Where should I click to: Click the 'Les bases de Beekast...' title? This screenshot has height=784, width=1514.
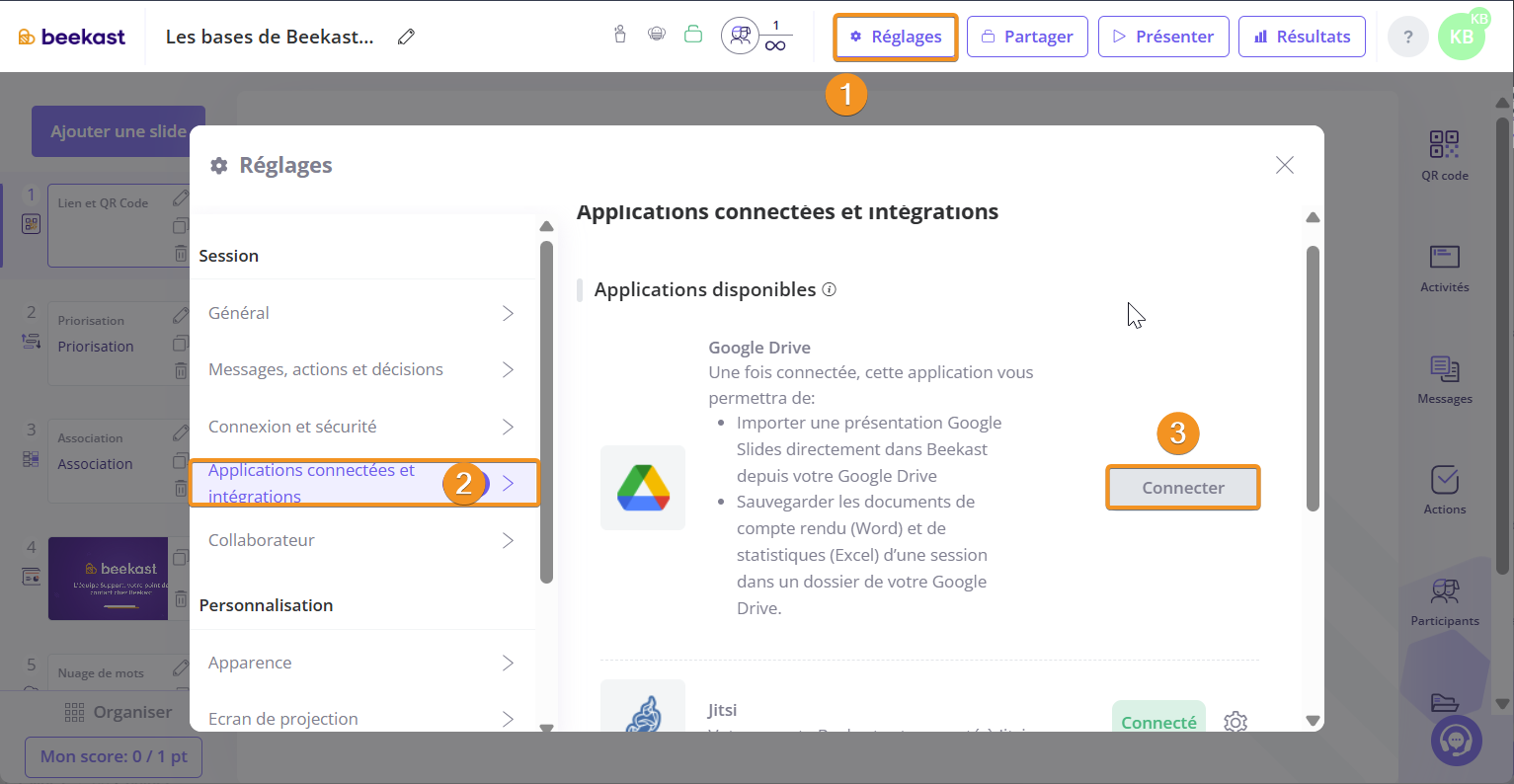[270, 37]
